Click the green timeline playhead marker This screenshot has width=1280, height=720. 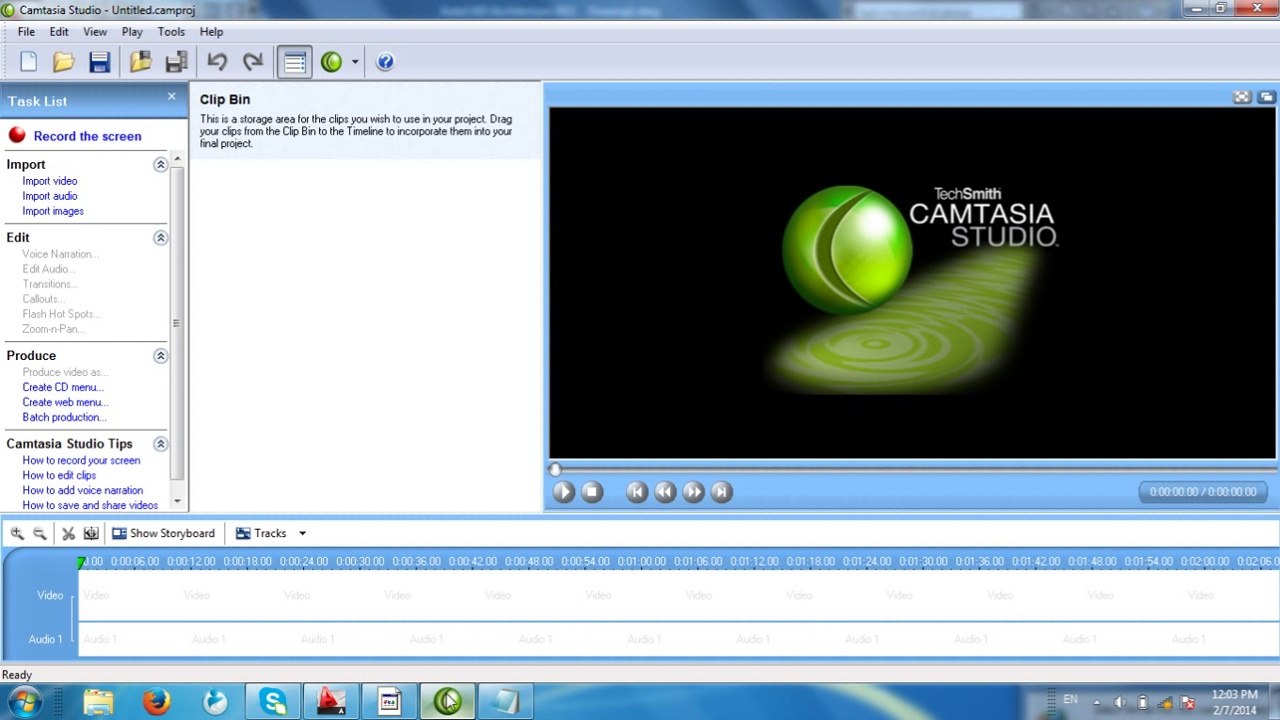[81, 562]
